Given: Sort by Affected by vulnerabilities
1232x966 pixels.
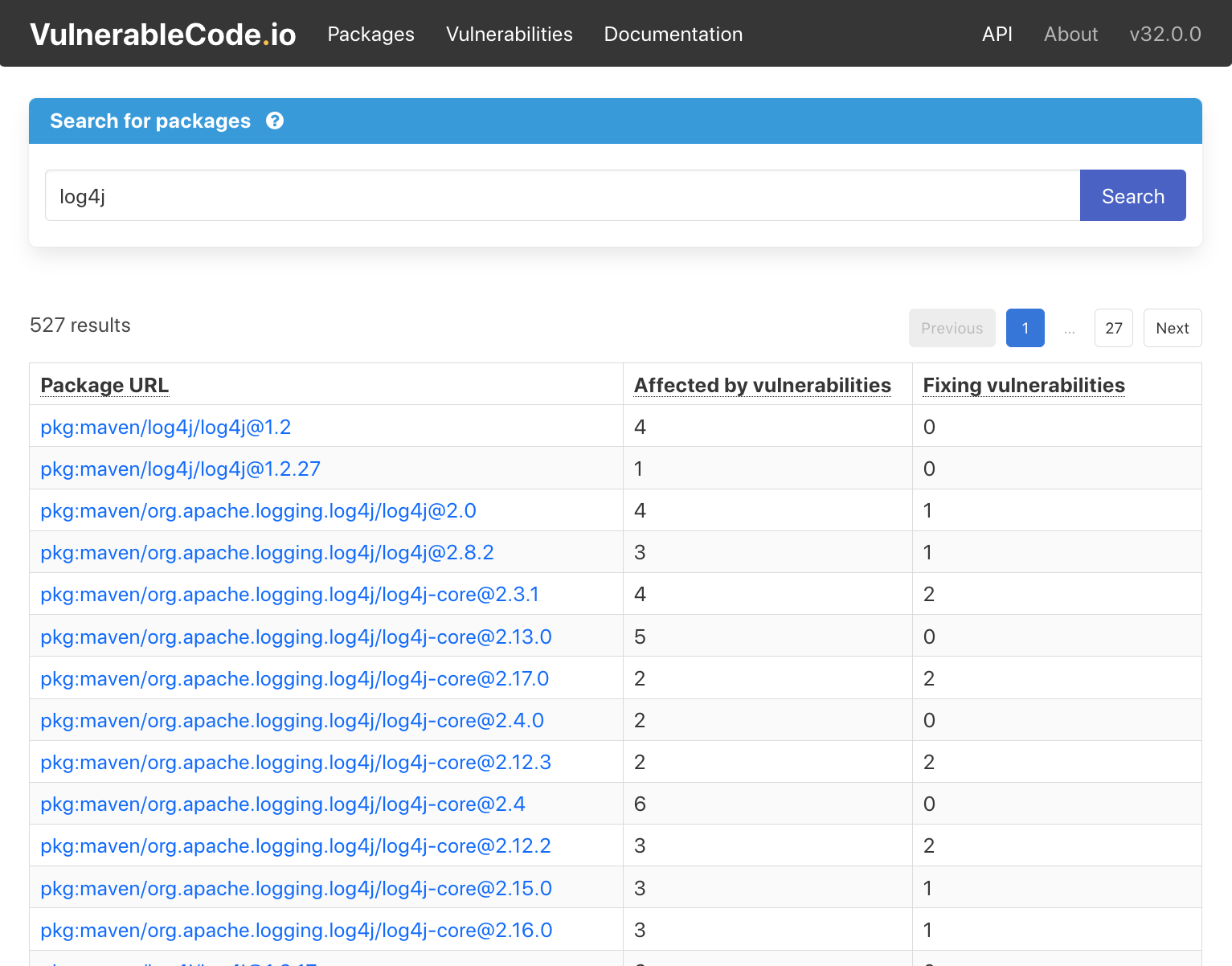Looking at the screenshot, I should [x=762, y=385].
